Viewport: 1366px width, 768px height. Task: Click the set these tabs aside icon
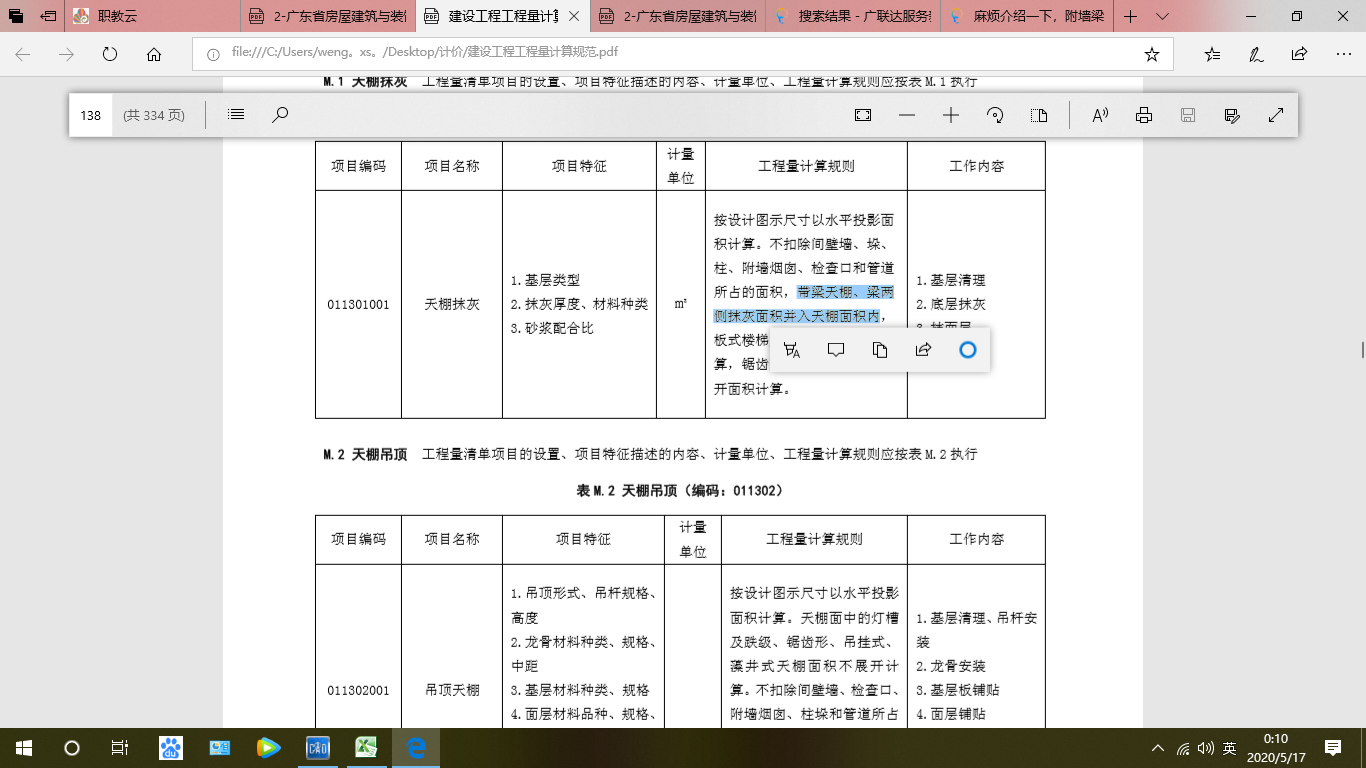pos(48,17)
